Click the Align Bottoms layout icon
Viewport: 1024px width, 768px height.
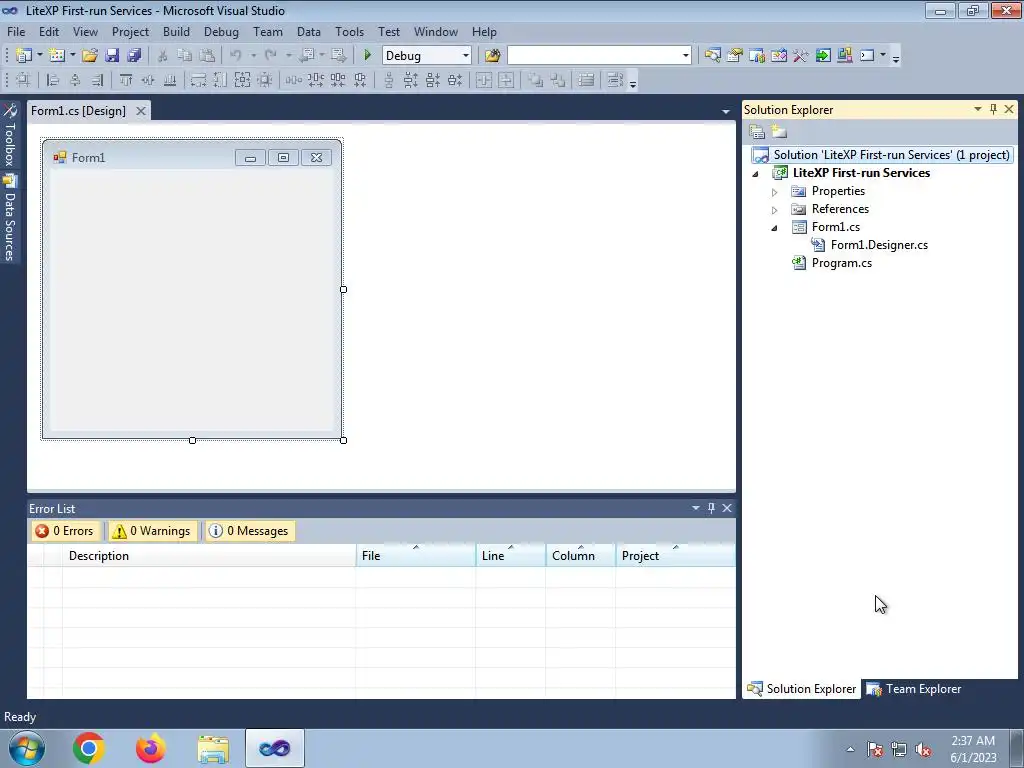point(170,80)
